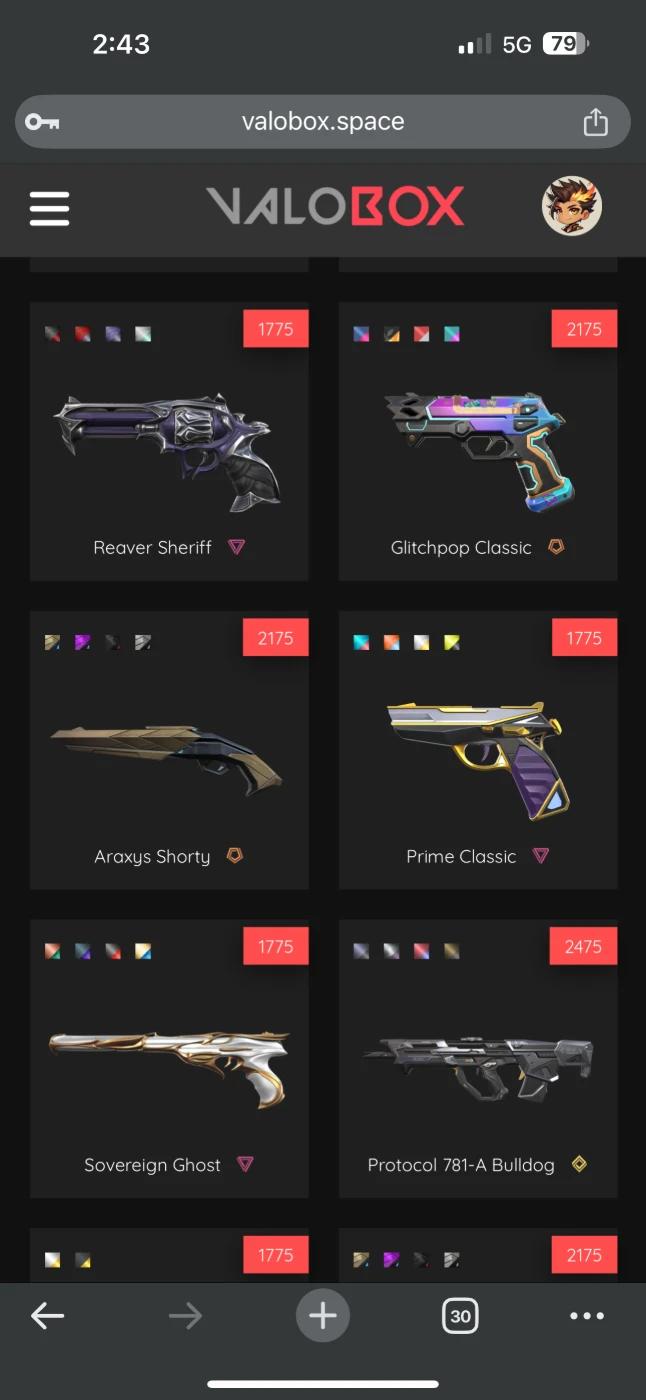Open the hamburger menu
The image size is (646, 1400).
pyautogui.click(x=49, y=208)
